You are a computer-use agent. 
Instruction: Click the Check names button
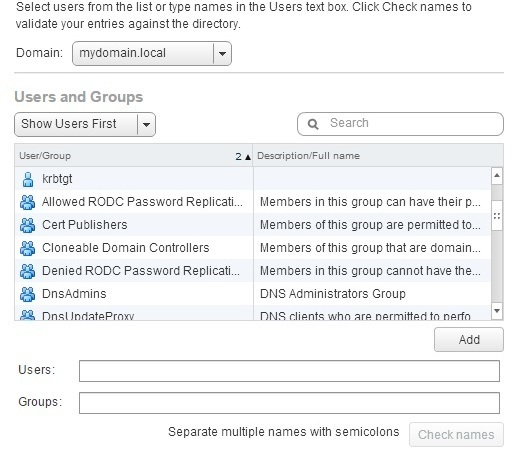[x=456, y=435]
